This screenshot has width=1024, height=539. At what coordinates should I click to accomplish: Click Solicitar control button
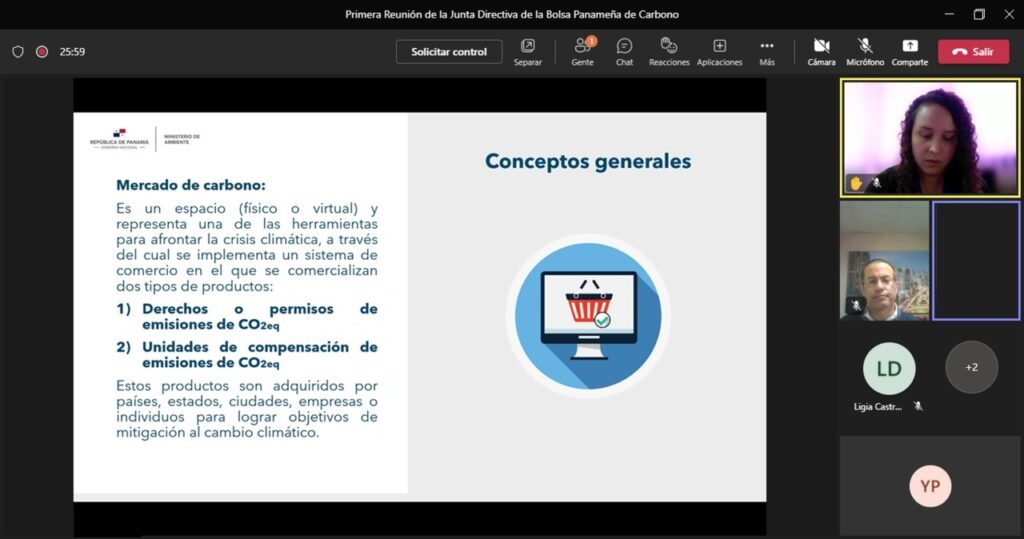pyautogui.click(x=449, y=52)
